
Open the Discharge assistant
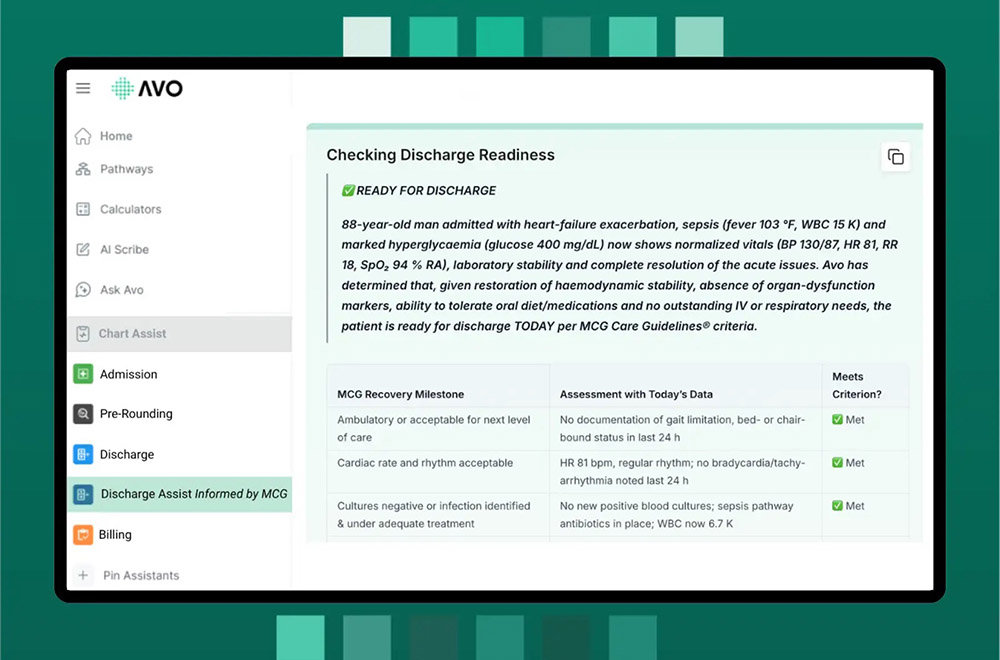127,454
